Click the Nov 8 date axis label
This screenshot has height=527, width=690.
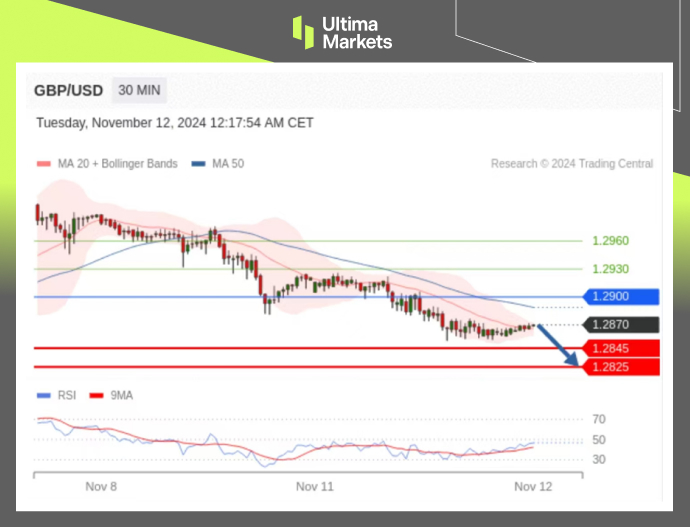(x=100, y=486)
